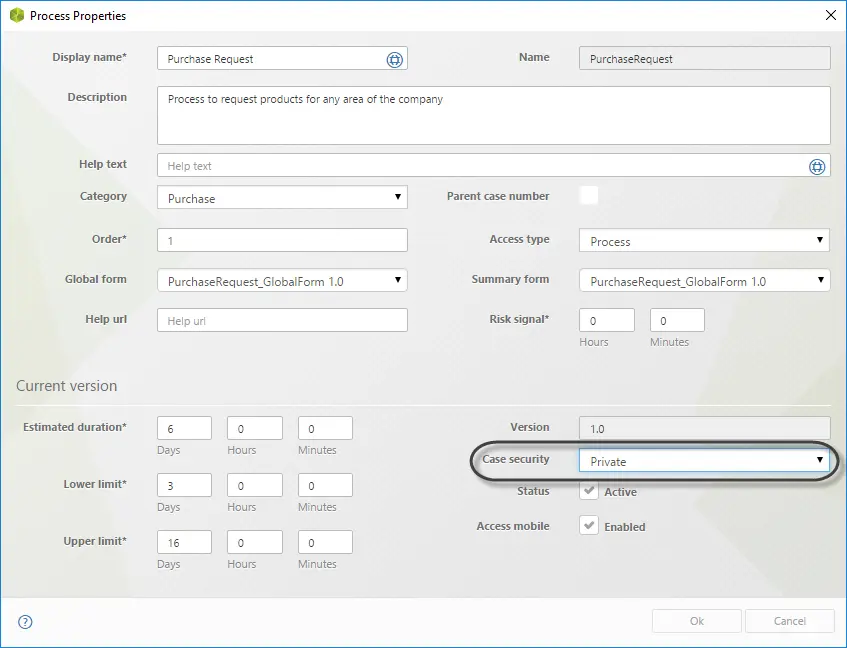Click the localization globe icon in Display name
This screenshot has width=847, height=648.
394,59
